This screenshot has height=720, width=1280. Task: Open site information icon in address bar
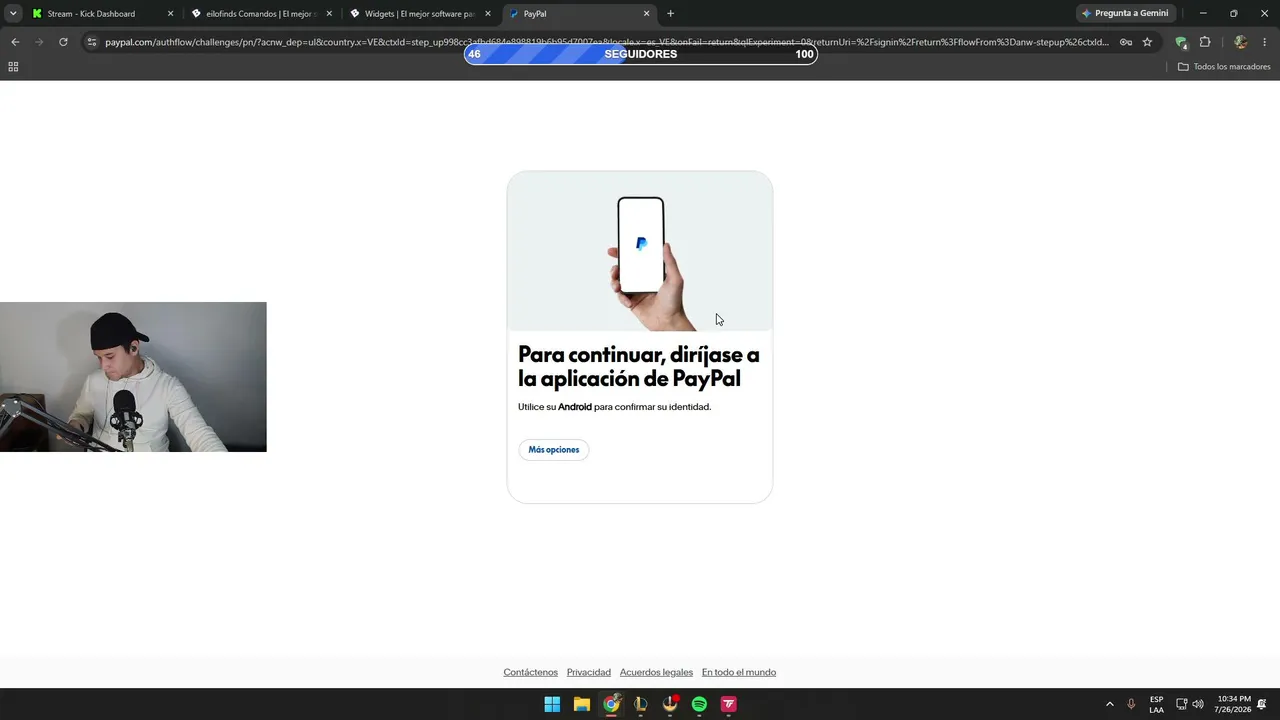91,42
